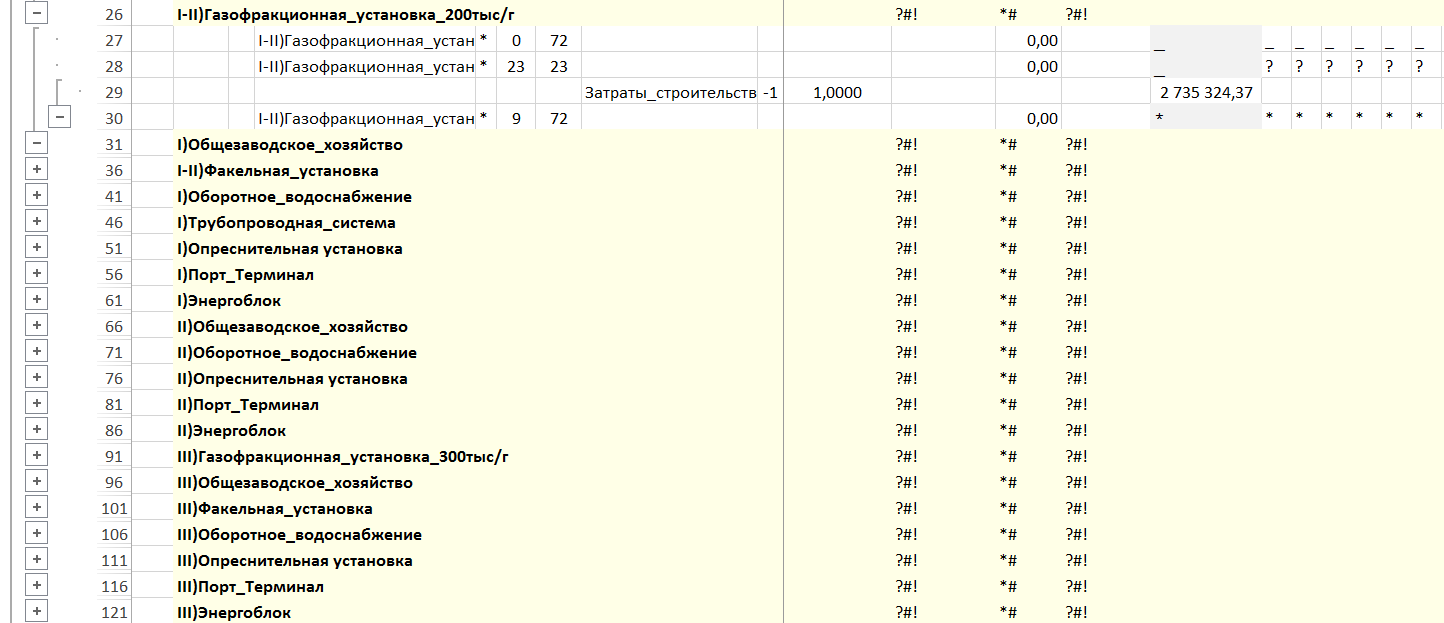Select the cell with value 1,0000

click(x=837, y=92)
